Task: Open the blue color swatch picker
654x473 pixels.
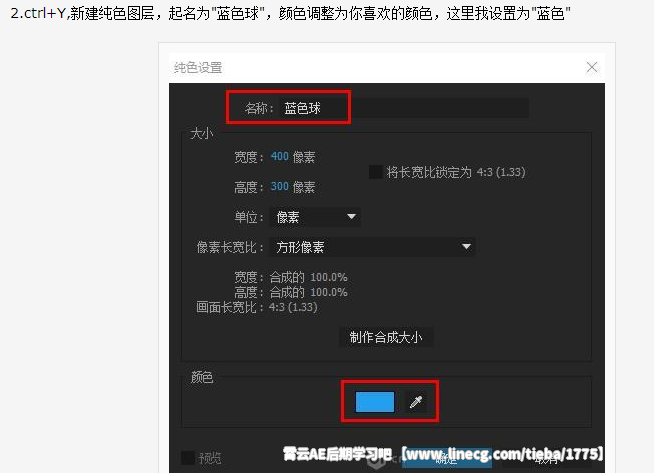Action: (375, 402)
